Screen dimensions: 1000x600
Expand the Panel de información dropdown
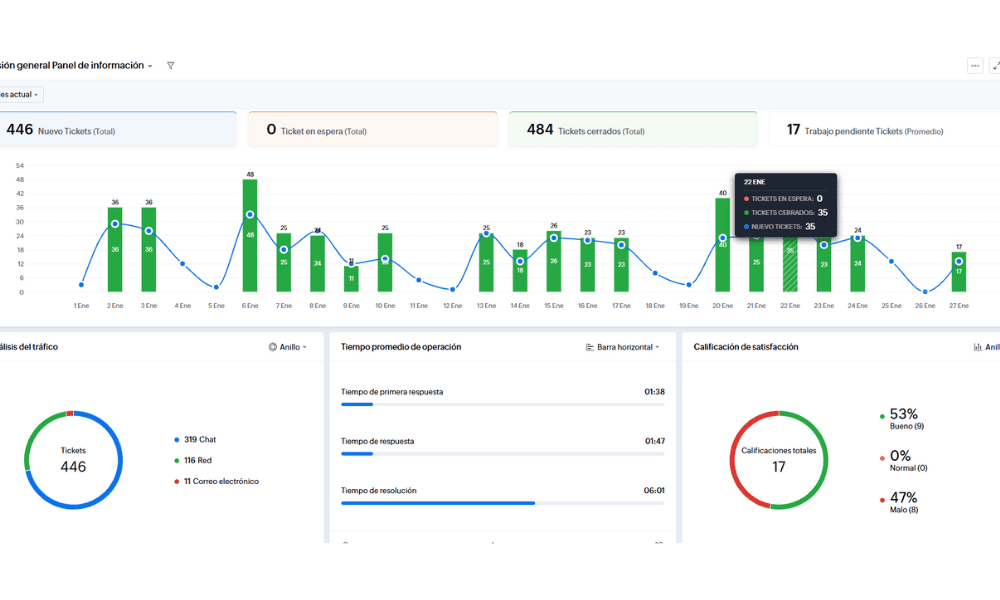click(150, 67)
